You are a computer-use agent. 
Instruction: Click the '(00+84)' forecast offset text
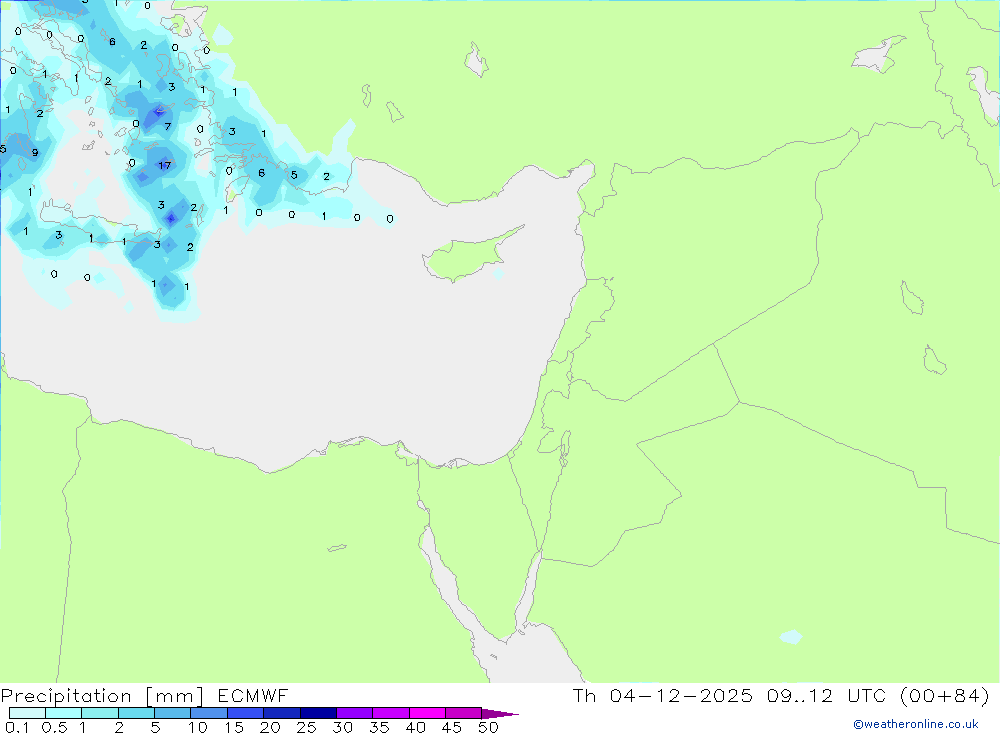click(945, 695)
